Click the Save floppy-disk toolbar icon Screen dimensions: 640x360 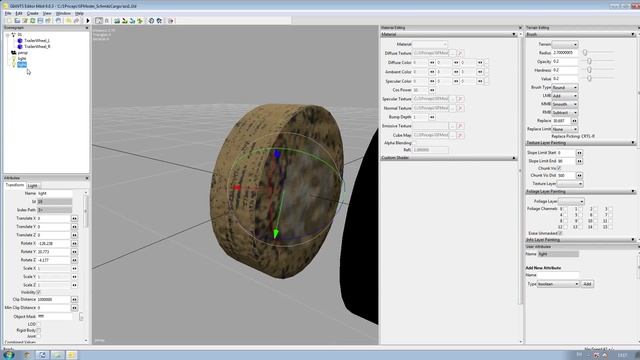40,20
